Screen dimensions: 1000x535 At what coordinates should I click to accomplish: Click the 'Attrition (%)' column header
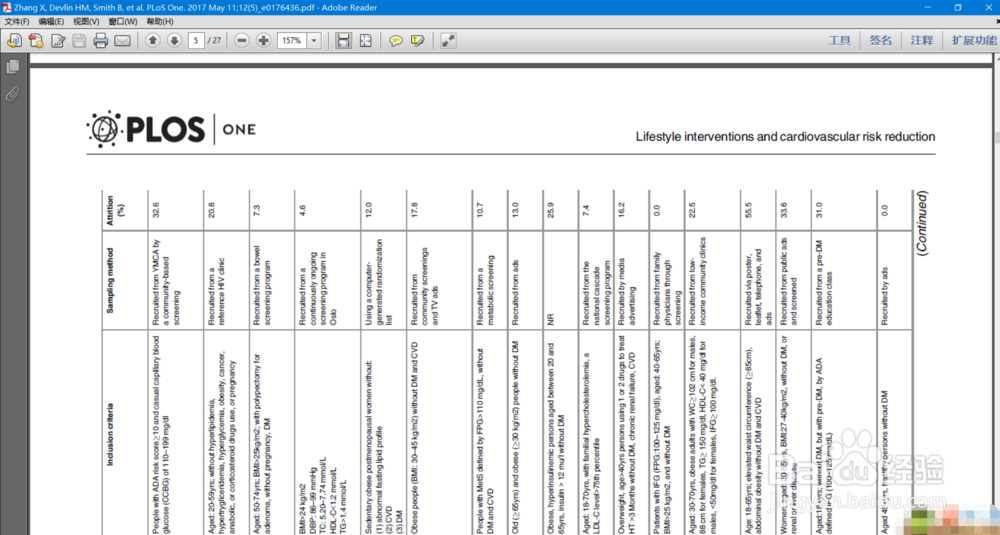point(115,209)
